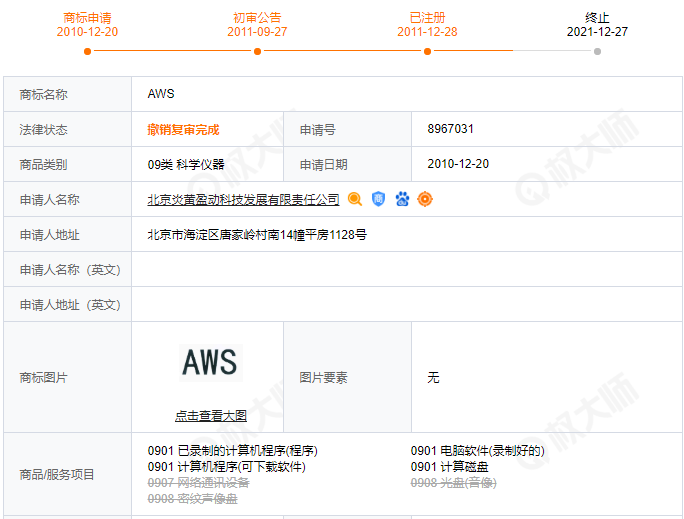Click struck-through item 0908 光盘(音像)
This screenshot has height=519, width=684.
pyautogui.click(x=453, y=483)
